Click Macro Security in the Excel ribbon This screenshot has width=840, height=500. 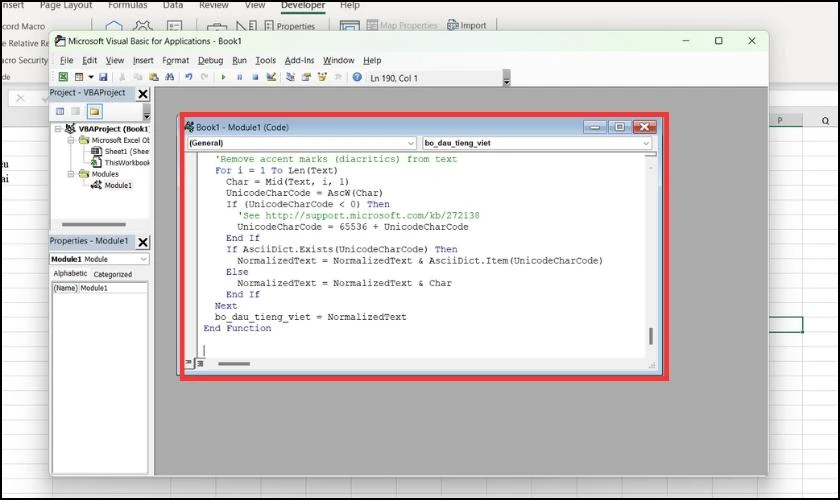(x=25, y=60)
